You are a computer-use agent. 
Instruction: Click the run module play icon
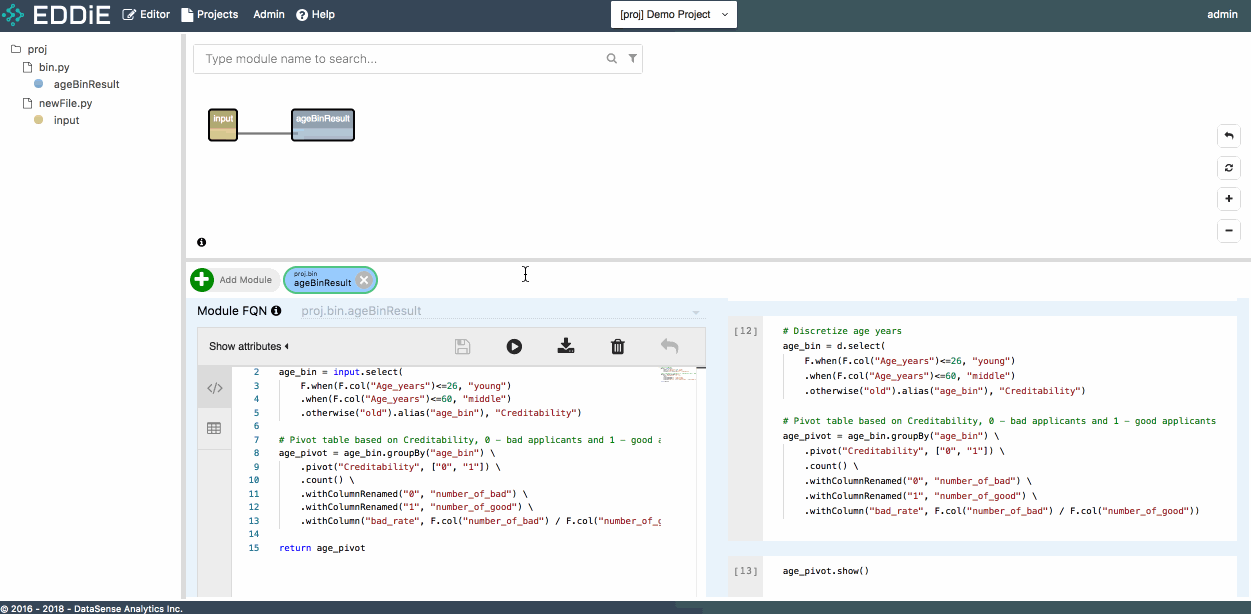[514, 347]
